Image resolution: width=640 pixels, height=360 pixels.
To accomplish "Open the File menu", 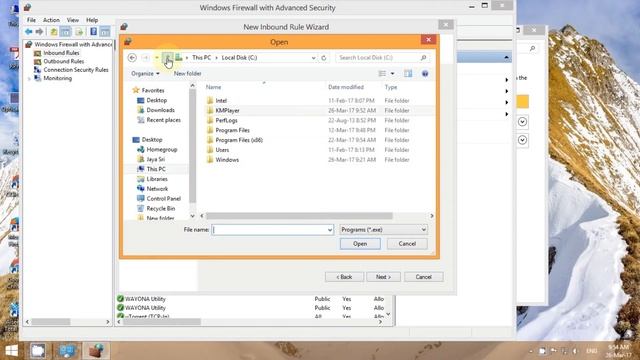I will pos(31,20).
